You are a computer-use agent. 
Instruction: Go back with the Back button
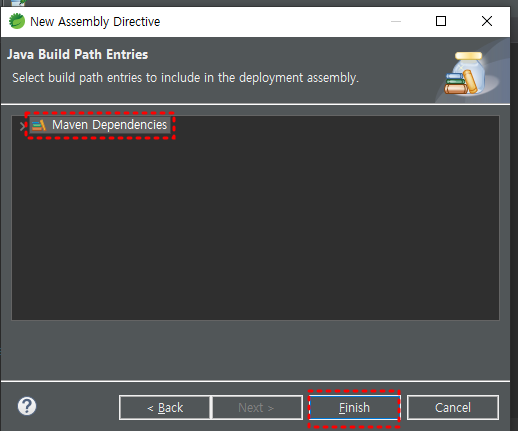(x=165, y=408)
